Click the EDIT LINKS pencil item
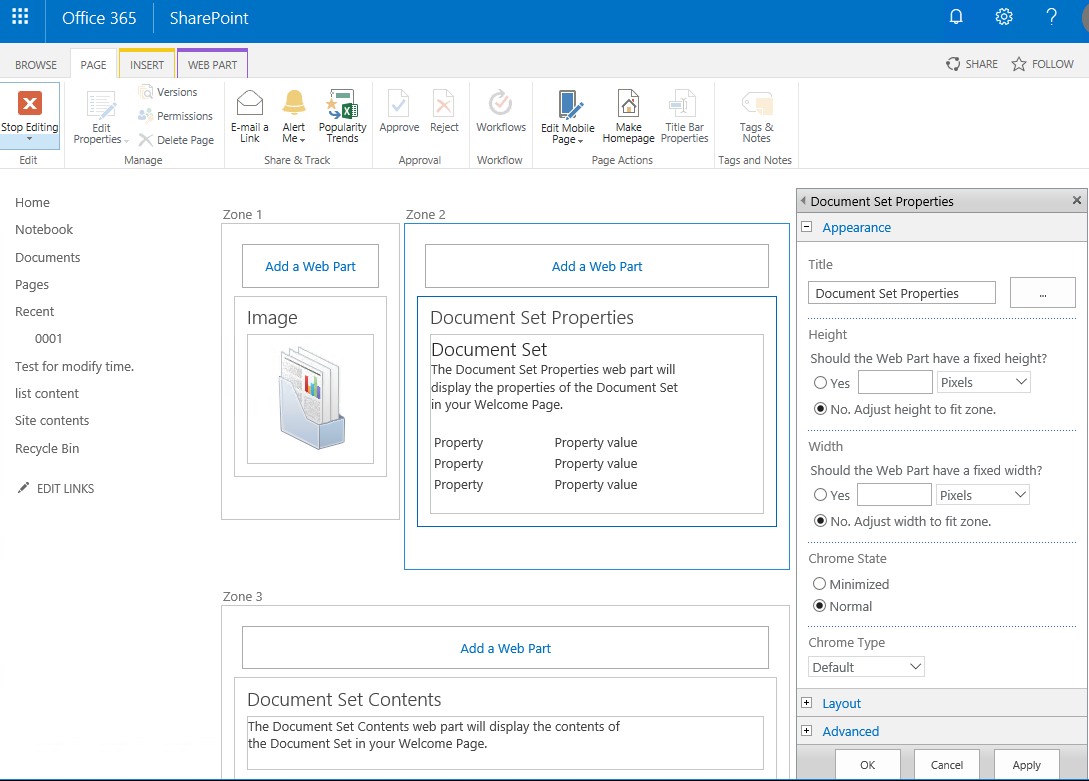1089x781 pixels. pyautogui.click(x=56, y=489)
